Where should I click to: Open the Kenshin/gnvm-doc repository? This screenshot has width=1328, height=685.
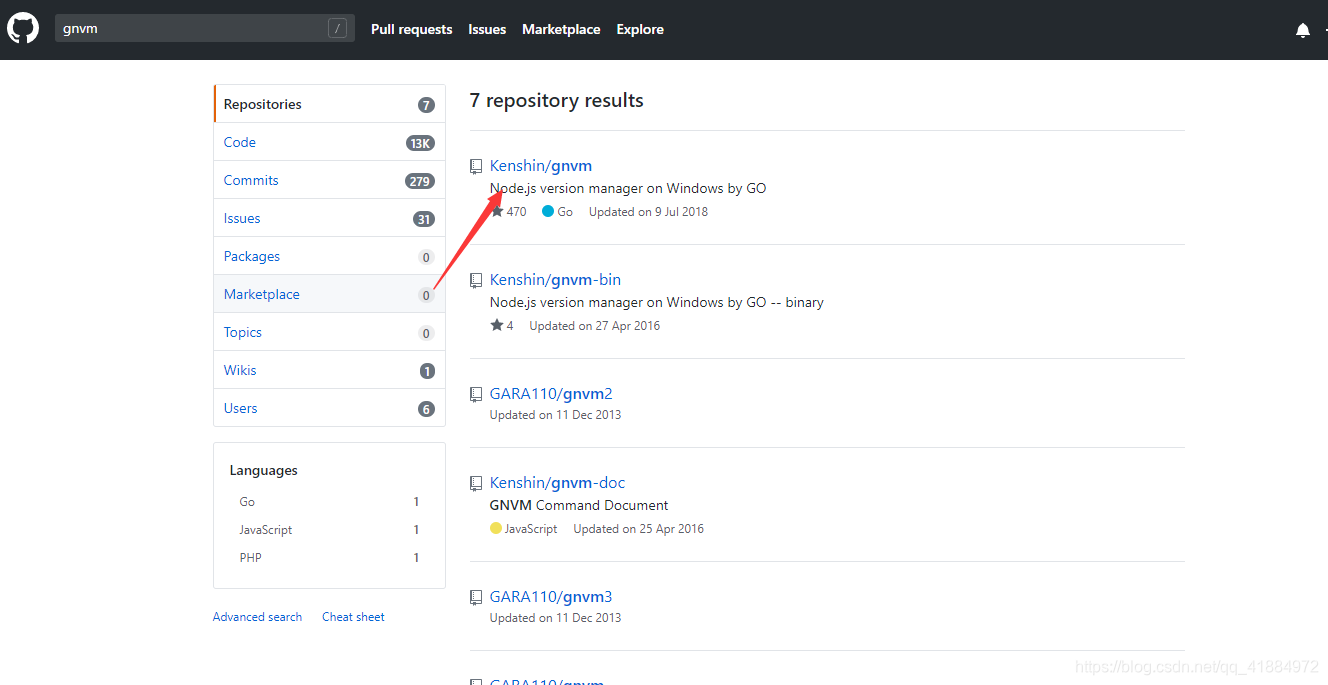[x=557, y=483]
